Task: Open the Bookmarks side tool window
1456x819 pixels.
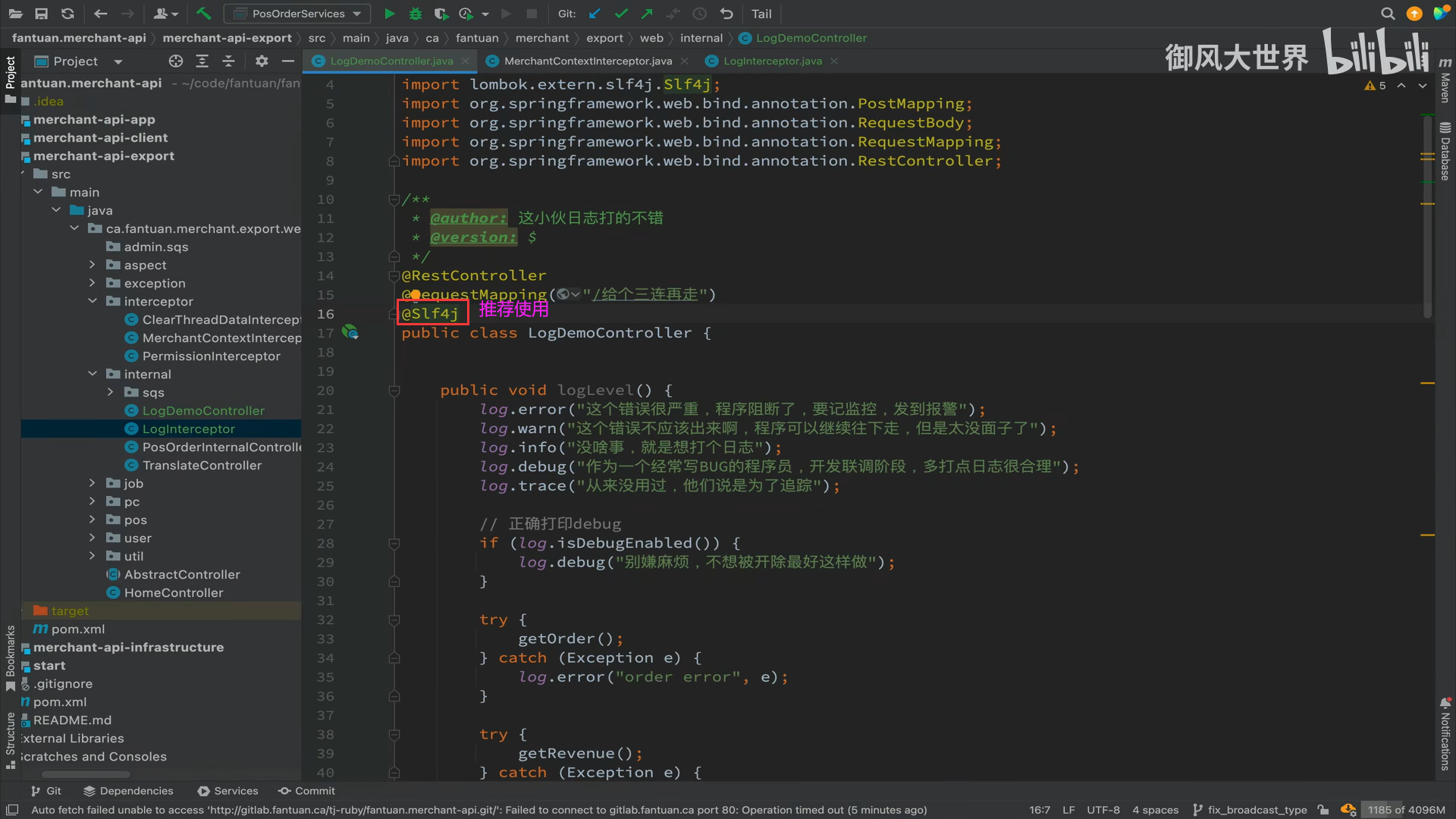Action: tap(10, 658)
